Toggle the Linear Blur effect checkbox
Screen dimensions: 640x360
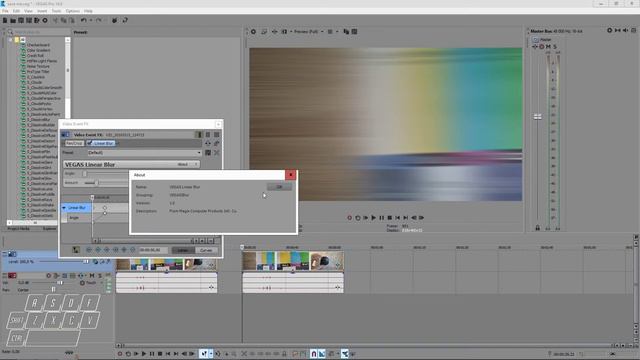[x=90, y=143]
